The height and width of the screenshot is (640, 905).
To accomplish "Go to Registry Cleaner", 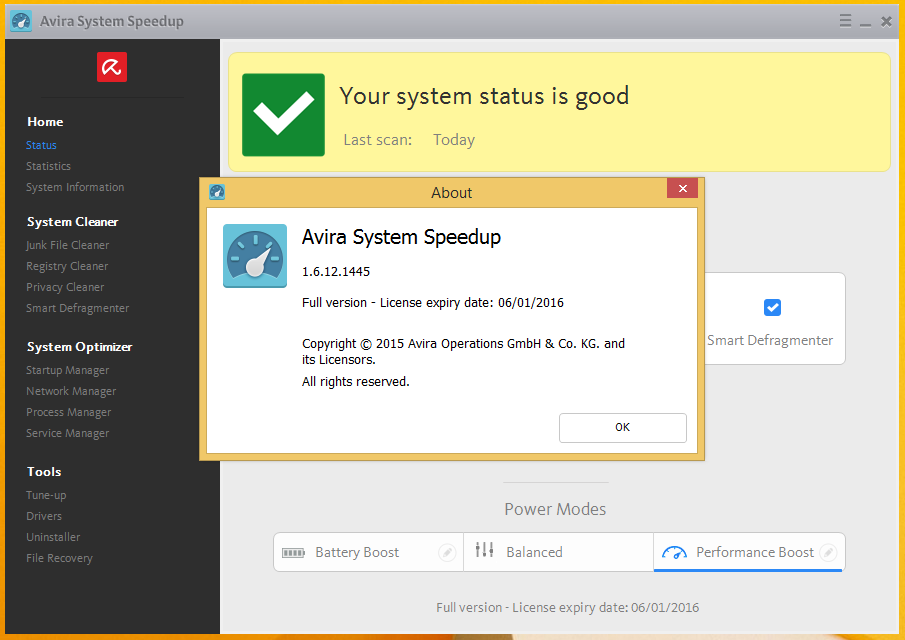I will click(x=67, y=267).
